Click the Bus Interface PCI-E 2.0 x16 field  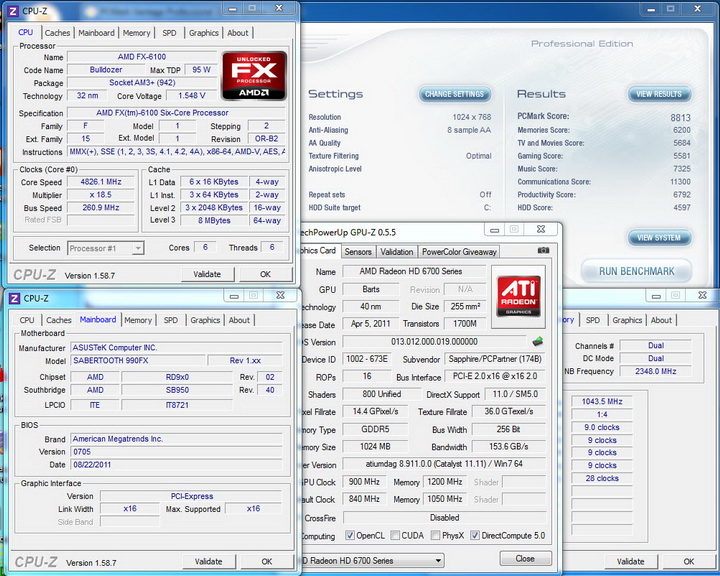[495, 376]
